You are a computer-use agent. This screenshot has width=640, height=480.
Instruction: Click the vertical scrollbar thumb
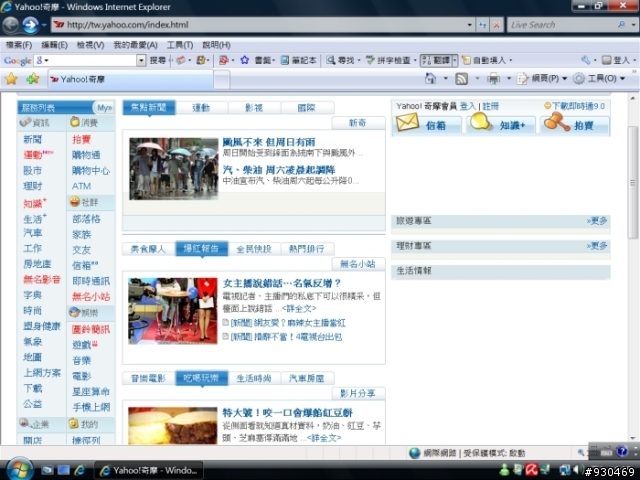coord(633,182)
